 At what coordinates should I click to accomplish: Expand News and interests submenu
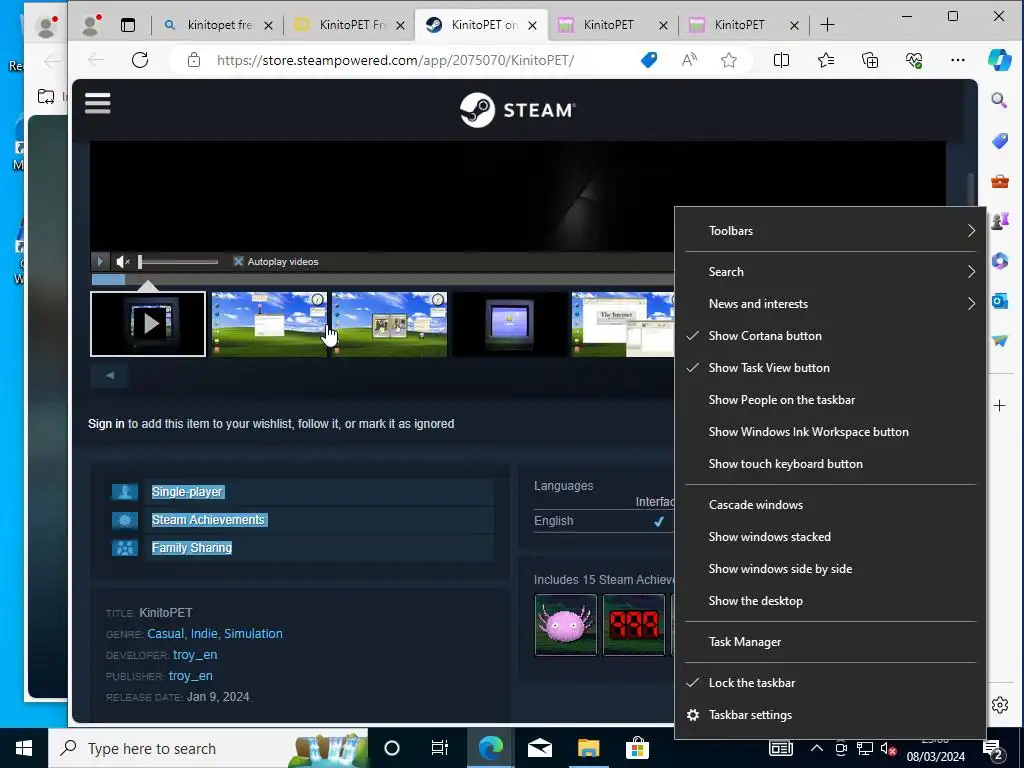coord(830,304)
